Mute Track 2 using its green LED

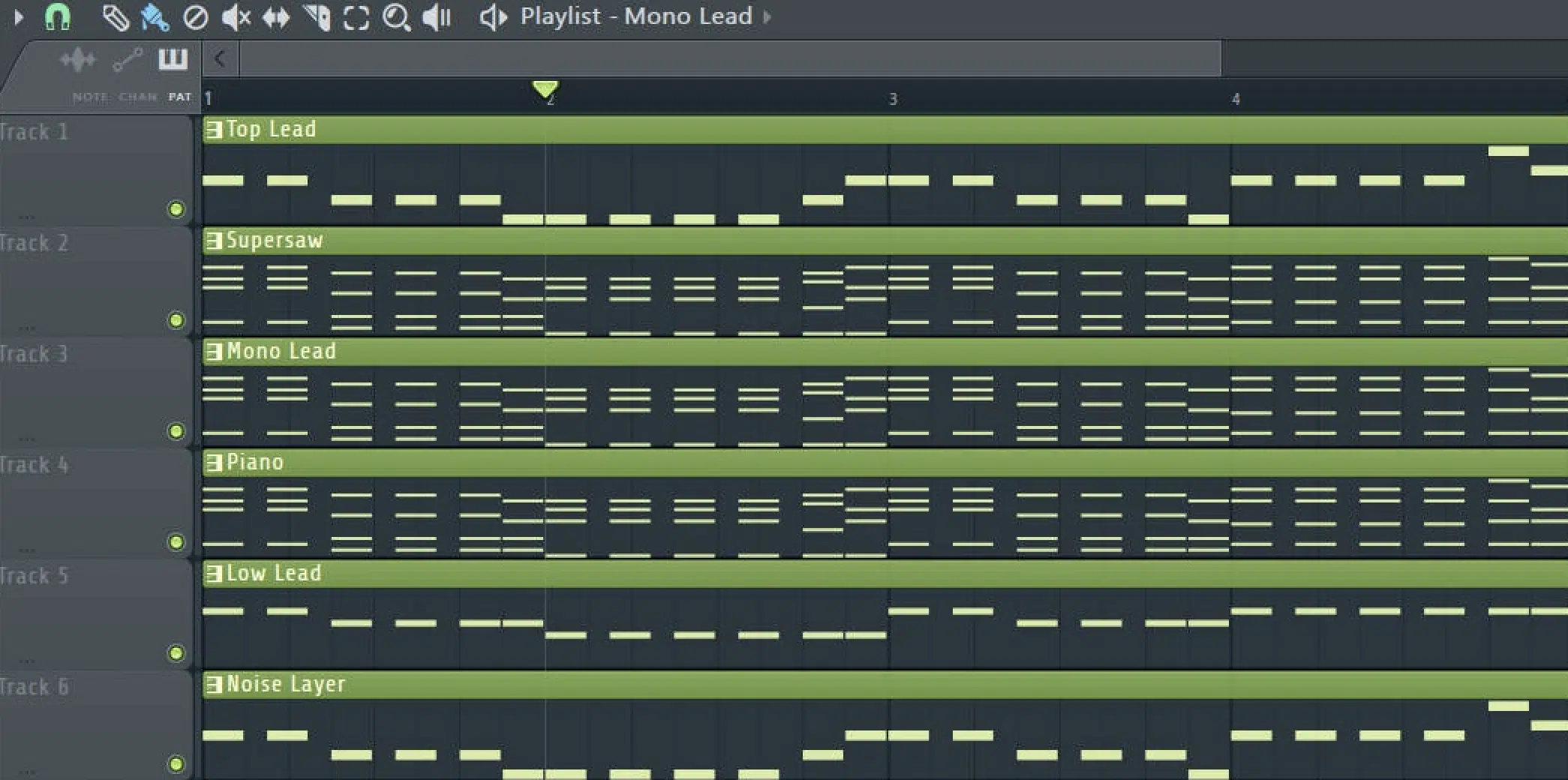click(x=176, y=320)
